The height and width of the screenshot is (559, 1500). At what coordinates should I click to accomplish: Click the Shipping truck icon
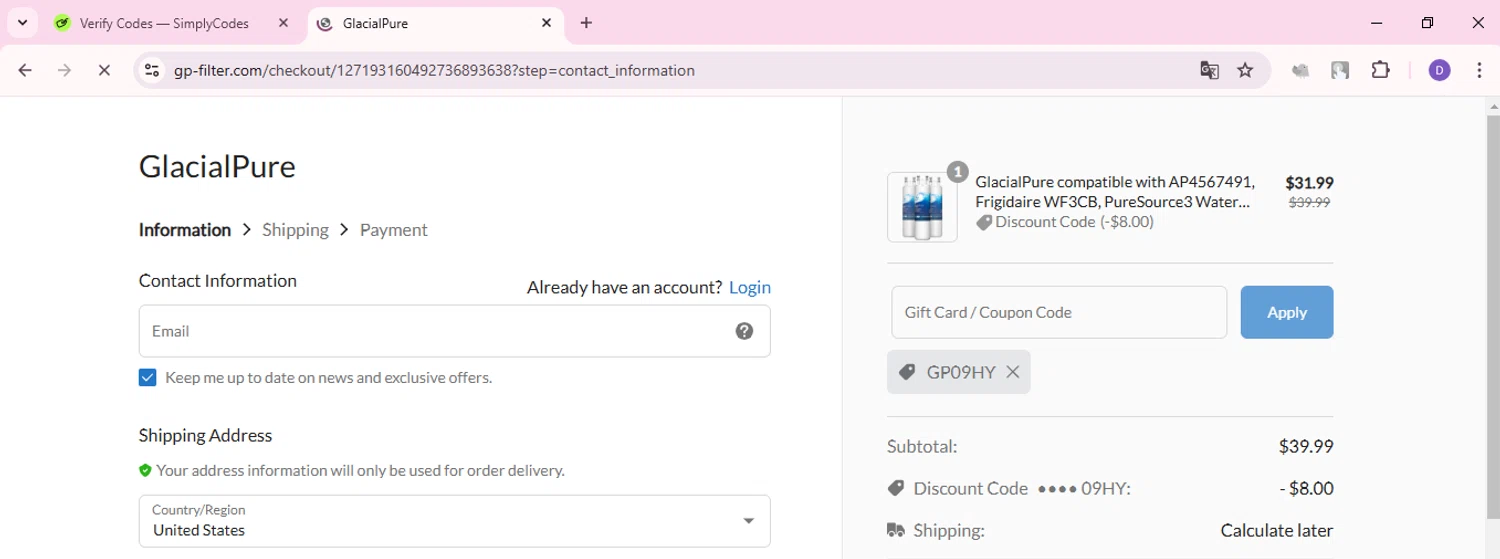tap(896, 530)
